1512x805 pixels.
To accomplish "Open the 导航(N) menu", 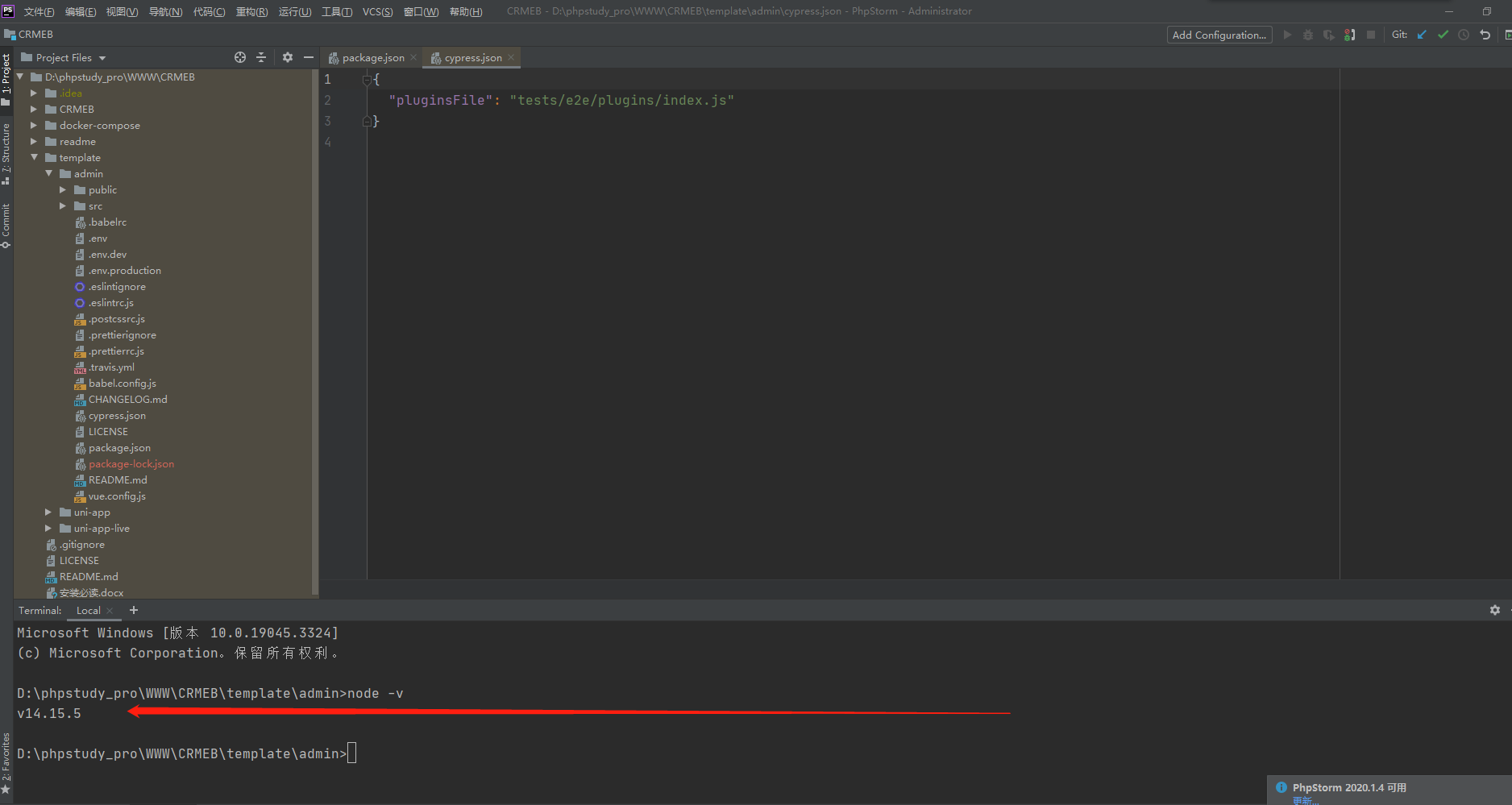I will click(x=166, y=11).
